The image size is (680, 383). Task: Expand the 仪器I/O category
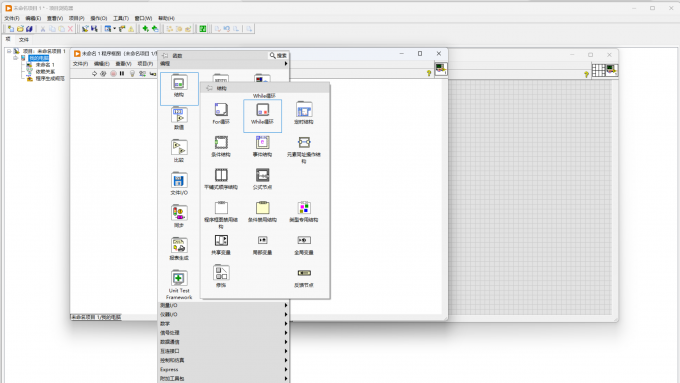tap(223, 314)
